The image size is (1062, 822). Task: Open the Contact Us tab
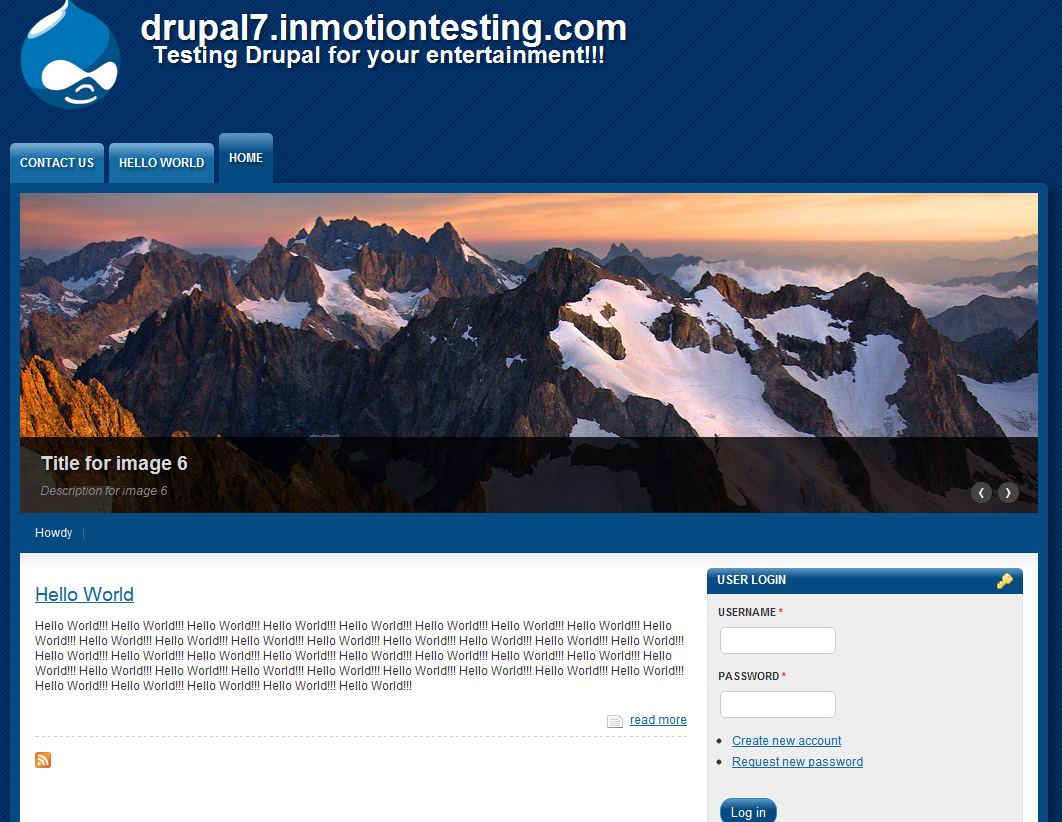click(57, 163)
